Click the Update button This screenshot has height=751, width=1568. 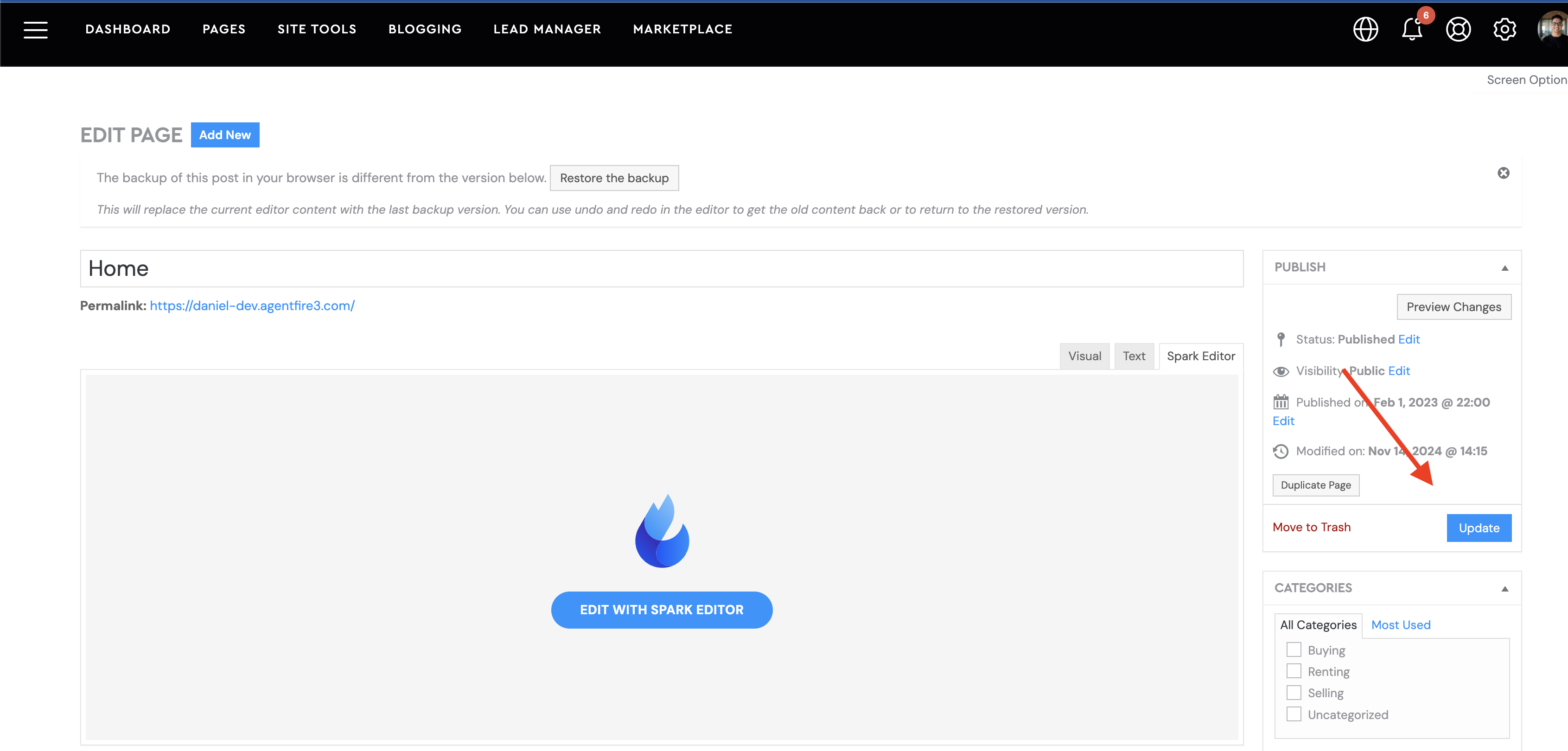[x=1479, y=528]
